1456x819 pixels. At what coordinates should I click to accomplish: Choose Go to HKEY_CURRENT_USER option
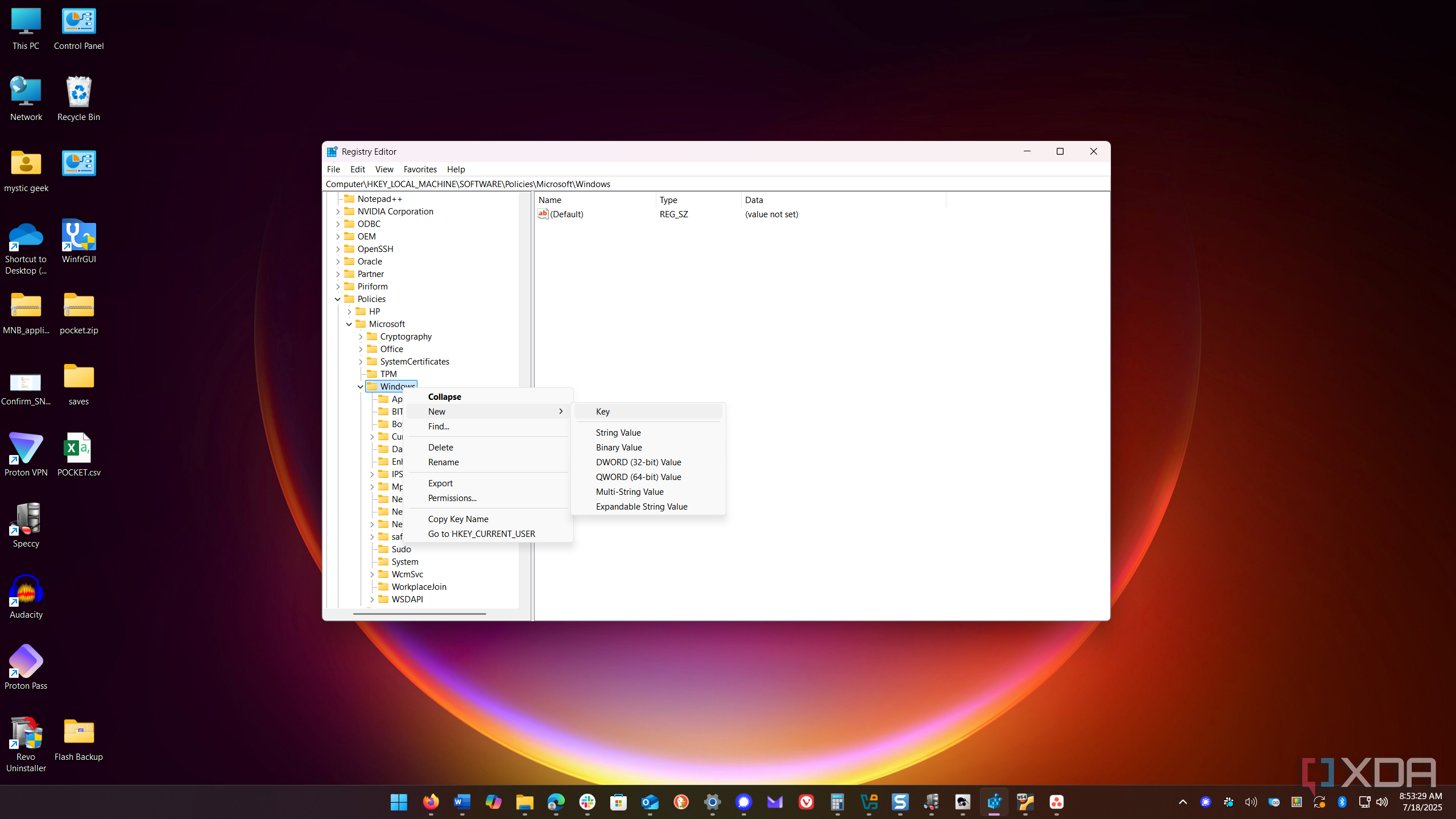coord(488,533)
